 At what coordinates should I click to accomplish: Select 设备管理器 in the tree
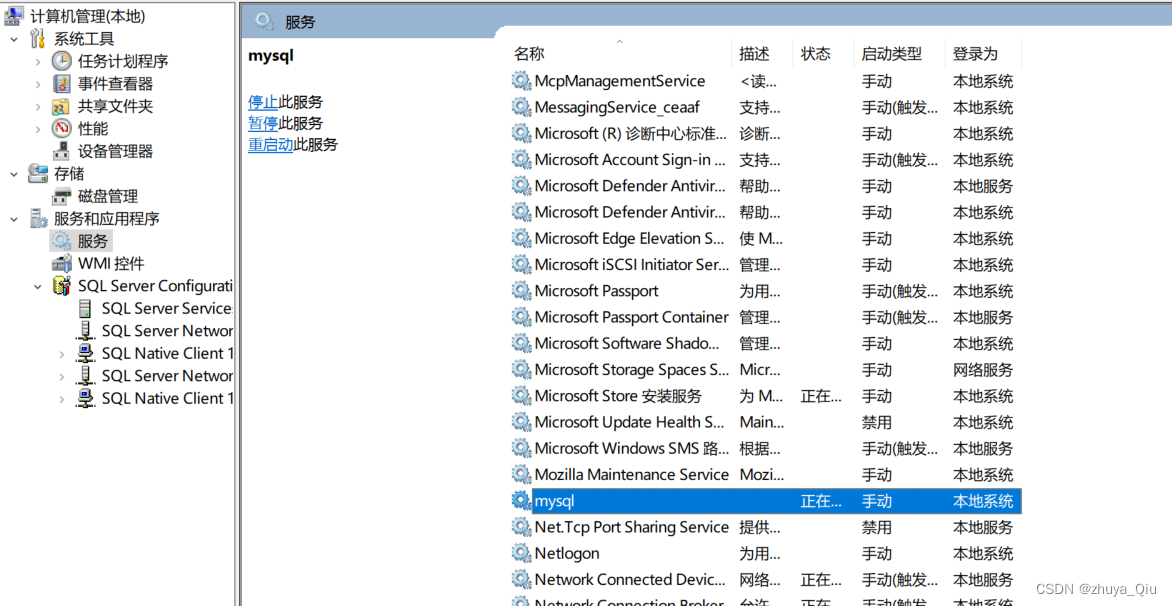115,151
